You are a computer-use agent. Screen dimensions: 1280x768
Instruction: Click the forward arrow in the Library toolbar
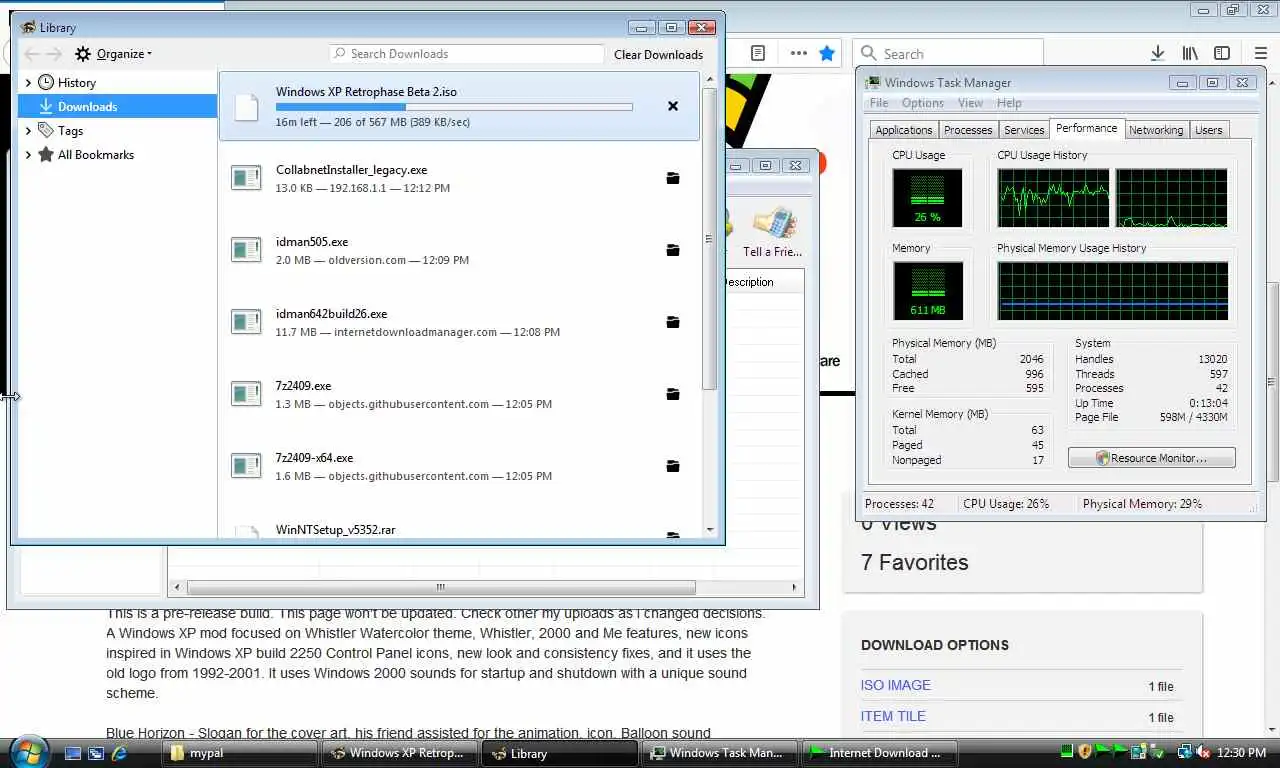[x=54, y=54]
